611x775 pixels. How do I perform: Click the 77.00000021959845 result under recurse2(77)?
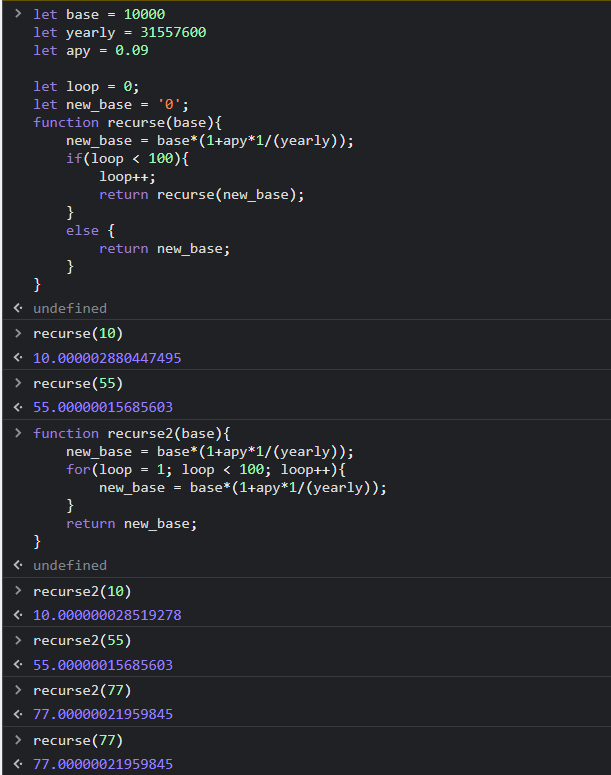[103, 714]
